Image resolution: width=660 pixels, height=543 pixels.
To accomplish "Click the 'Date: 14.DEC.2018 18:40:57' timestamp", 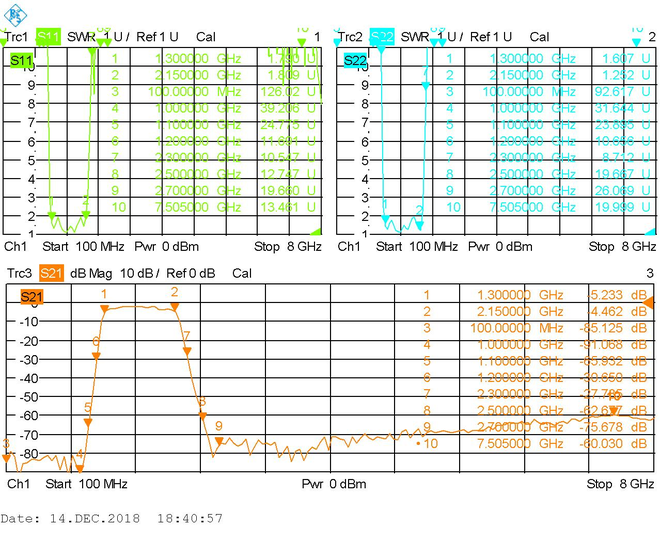I will [112, 518].
